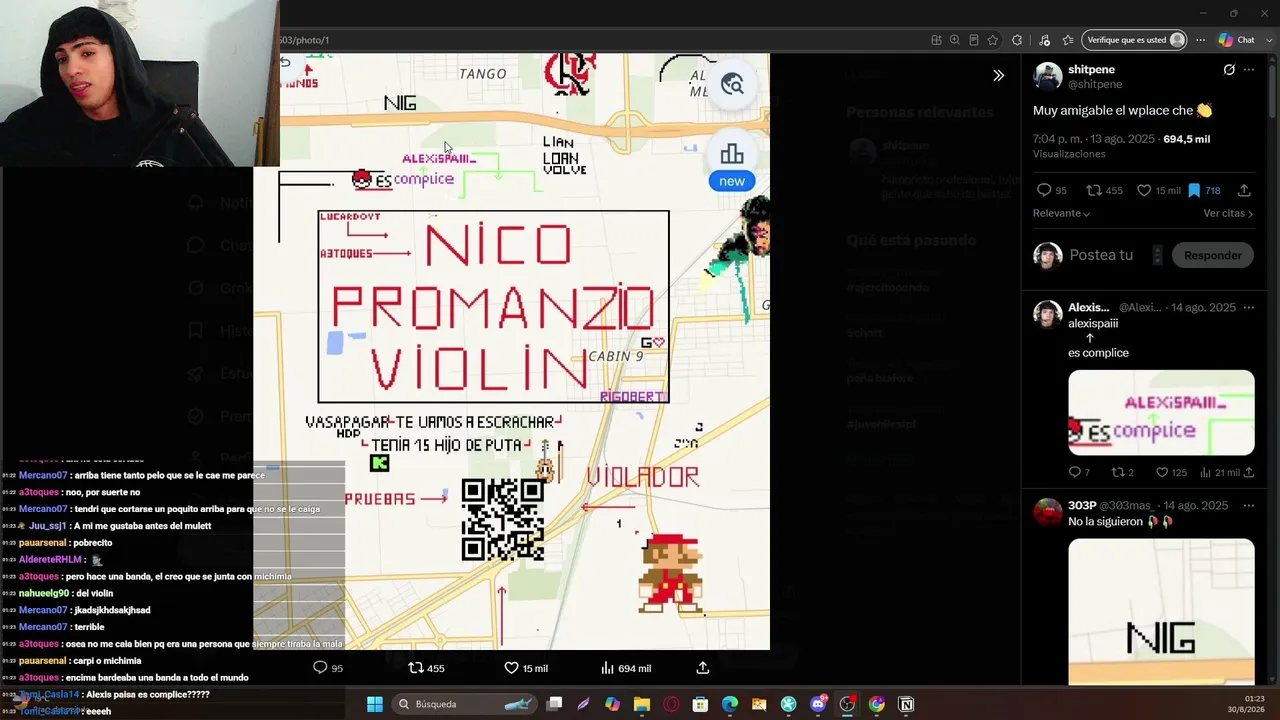The height and width of the screenshot is (720, 1280).
Task: Open the Ver citas link
Action: [x=1228, y=213]
